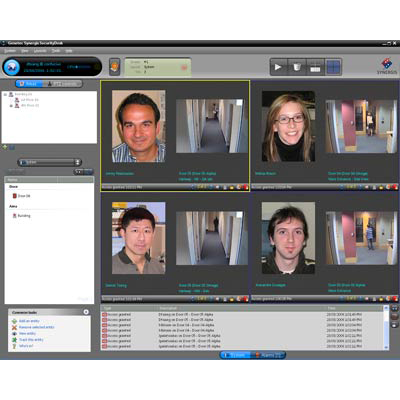This screenshot has height=400, width=400.
Task: Click the middle round icon right of event list
Action: tap(394, 316)
